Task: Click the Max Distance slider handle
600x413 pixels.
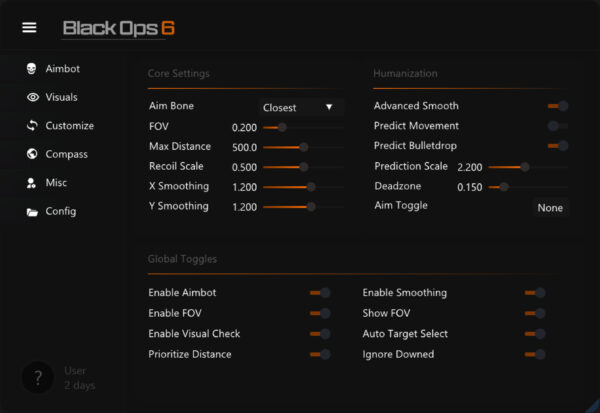Action: coord(304,147)
